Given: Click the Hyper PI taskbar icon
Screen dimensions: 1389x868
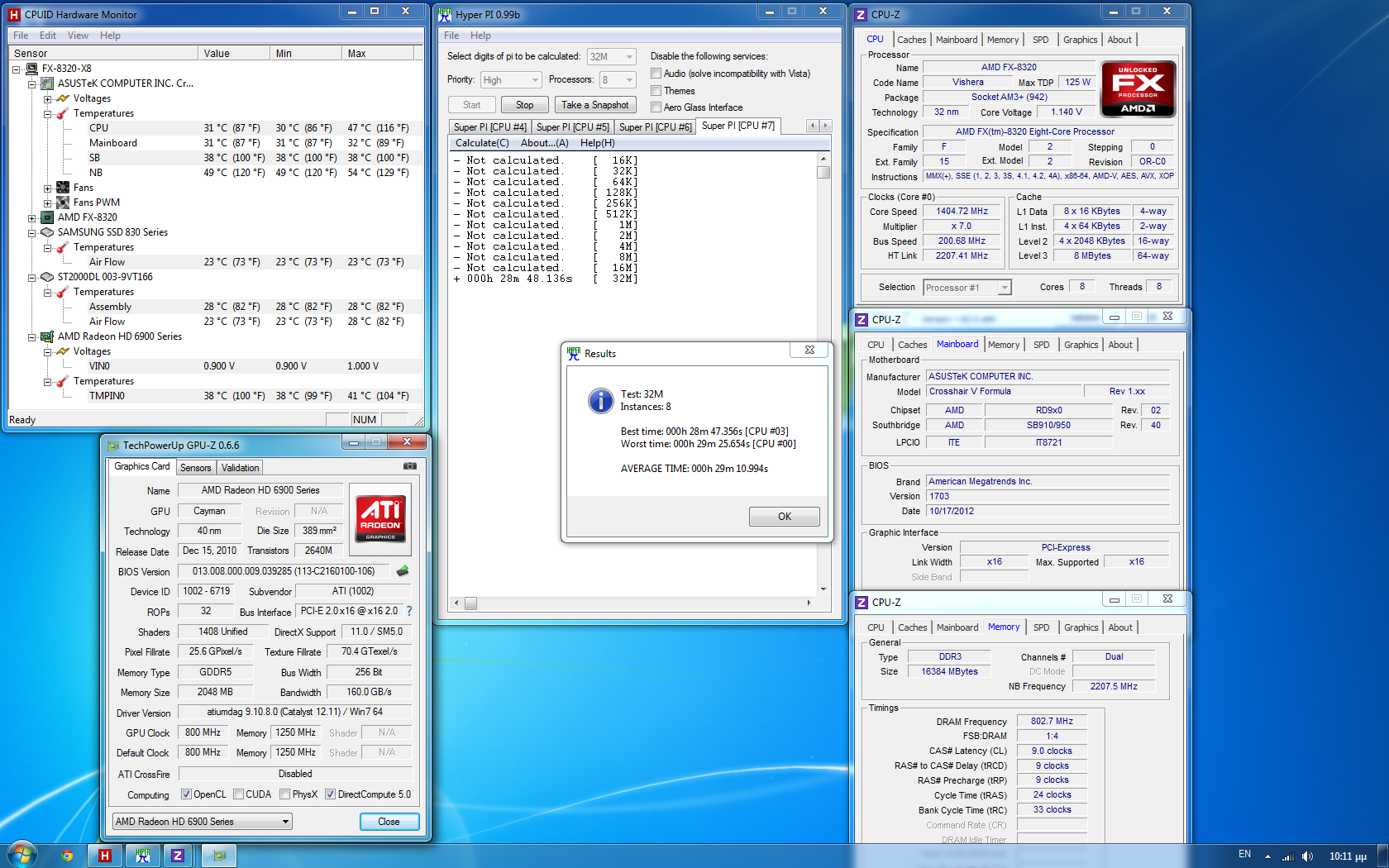Looking at the screenshot, I should coord(142,856).
